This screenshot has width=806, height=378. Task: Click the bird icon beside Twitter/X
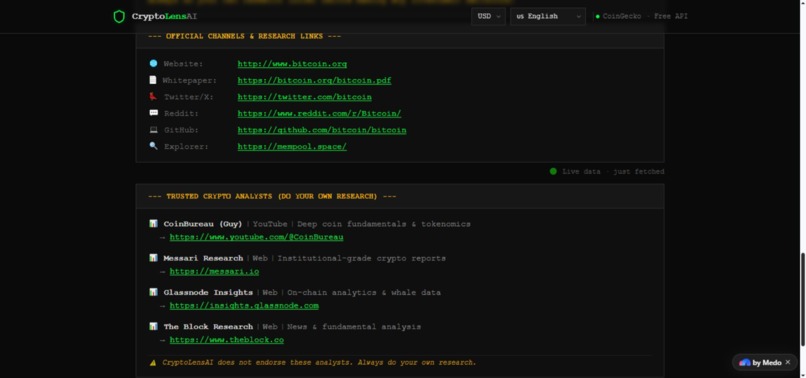pyautogui.click(x=153, y=97)
